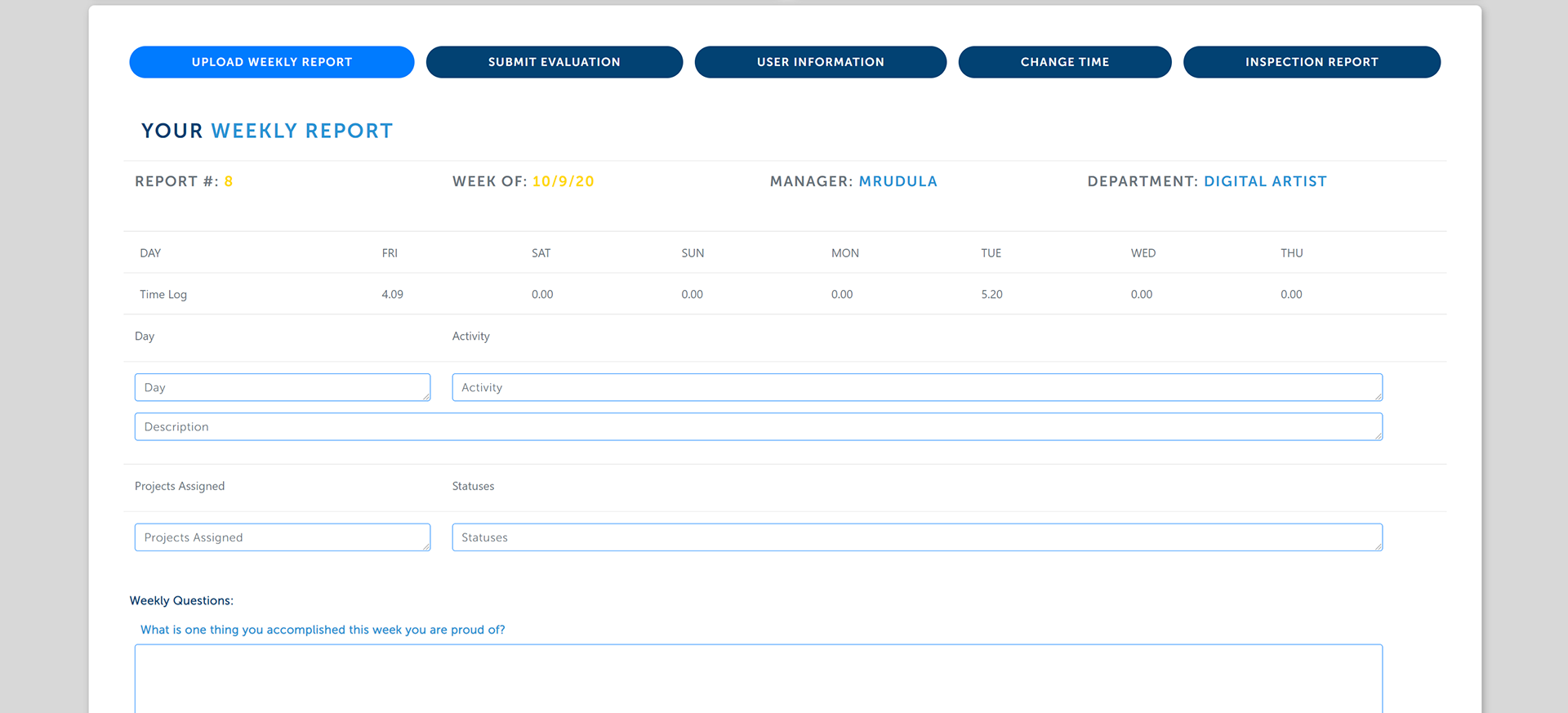Image resolution: width=1568 pixels, height=713 pixels.
Task: Click the SUN time log value 0.00
Action: tap(693, 294)
